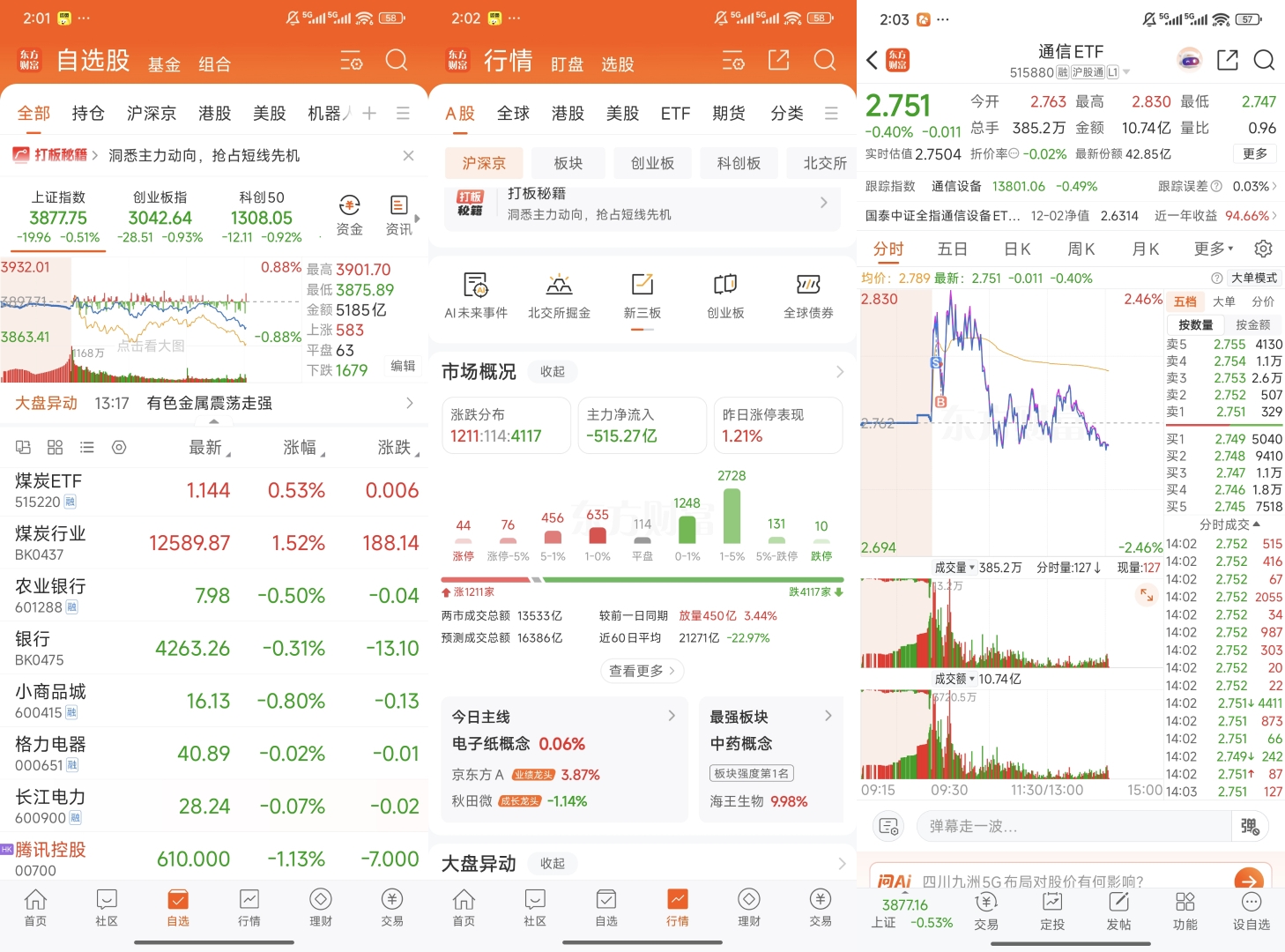
Task: Switch order panel to 分价
Action: tap(1263, 301)
